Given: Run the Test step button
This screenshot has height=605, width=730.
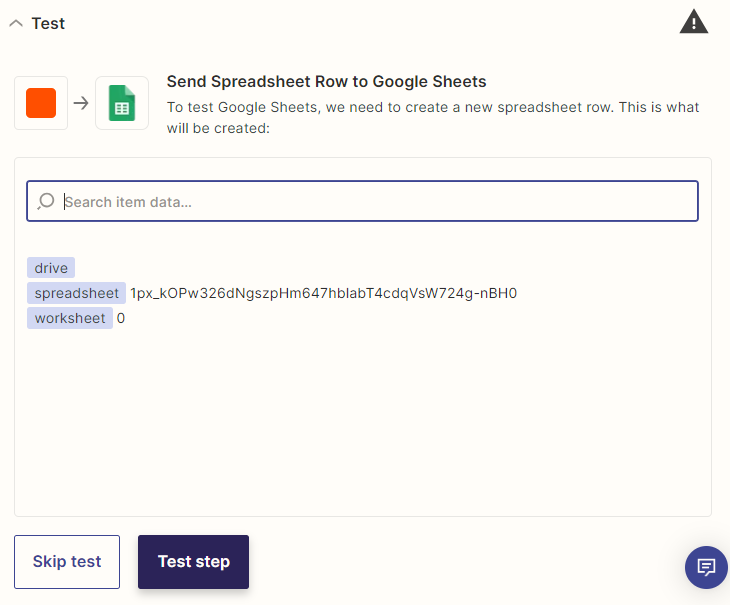Looking at the screenshot, I should pos(193,562).
